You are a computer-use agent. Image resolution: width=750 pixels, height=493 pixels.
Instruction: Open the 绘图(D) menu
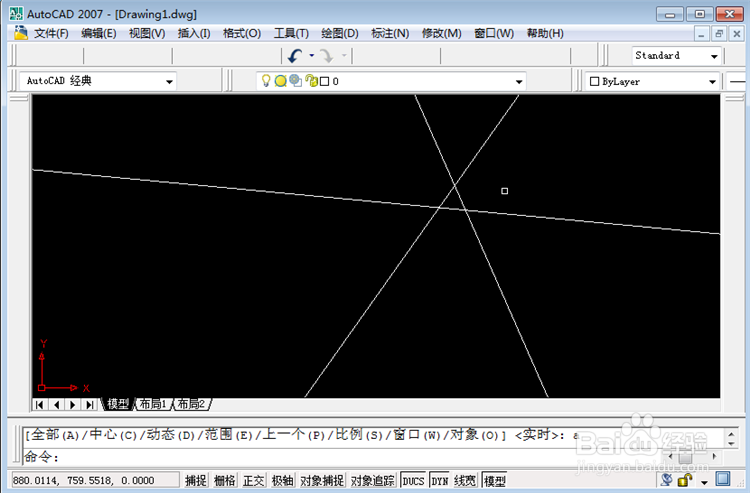point(340,33)
